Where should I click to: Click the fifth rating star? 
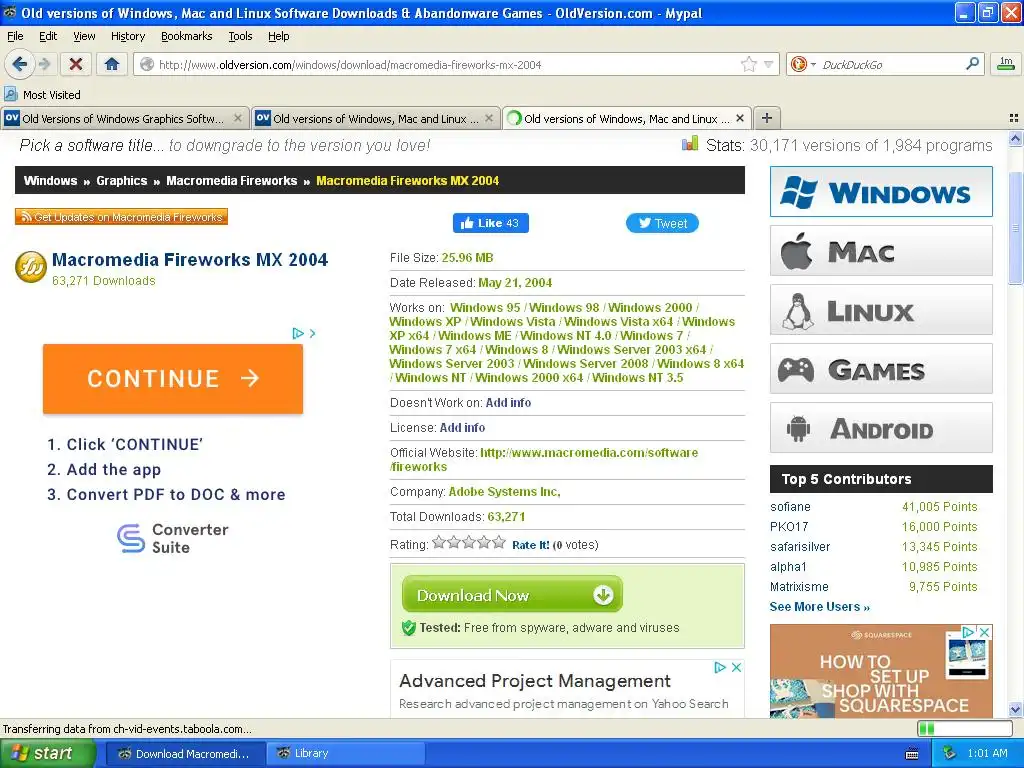[499, 542]
